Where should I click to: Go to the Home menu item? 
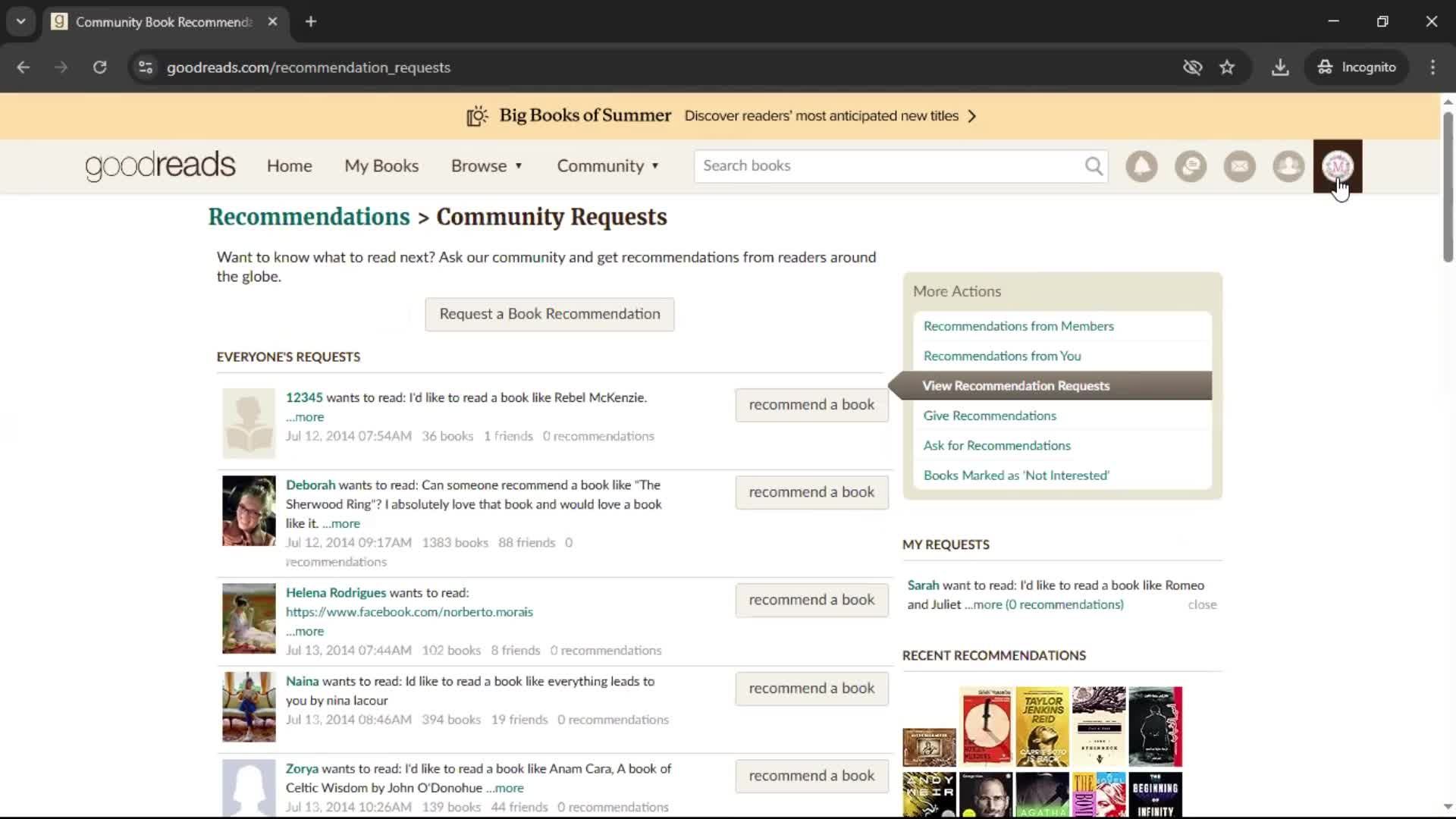(289, 166)
